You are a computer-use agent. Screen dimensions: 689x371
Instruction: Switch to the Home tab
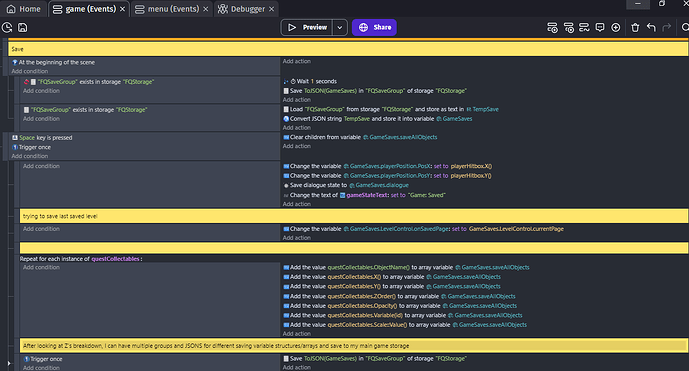(23, 9)
